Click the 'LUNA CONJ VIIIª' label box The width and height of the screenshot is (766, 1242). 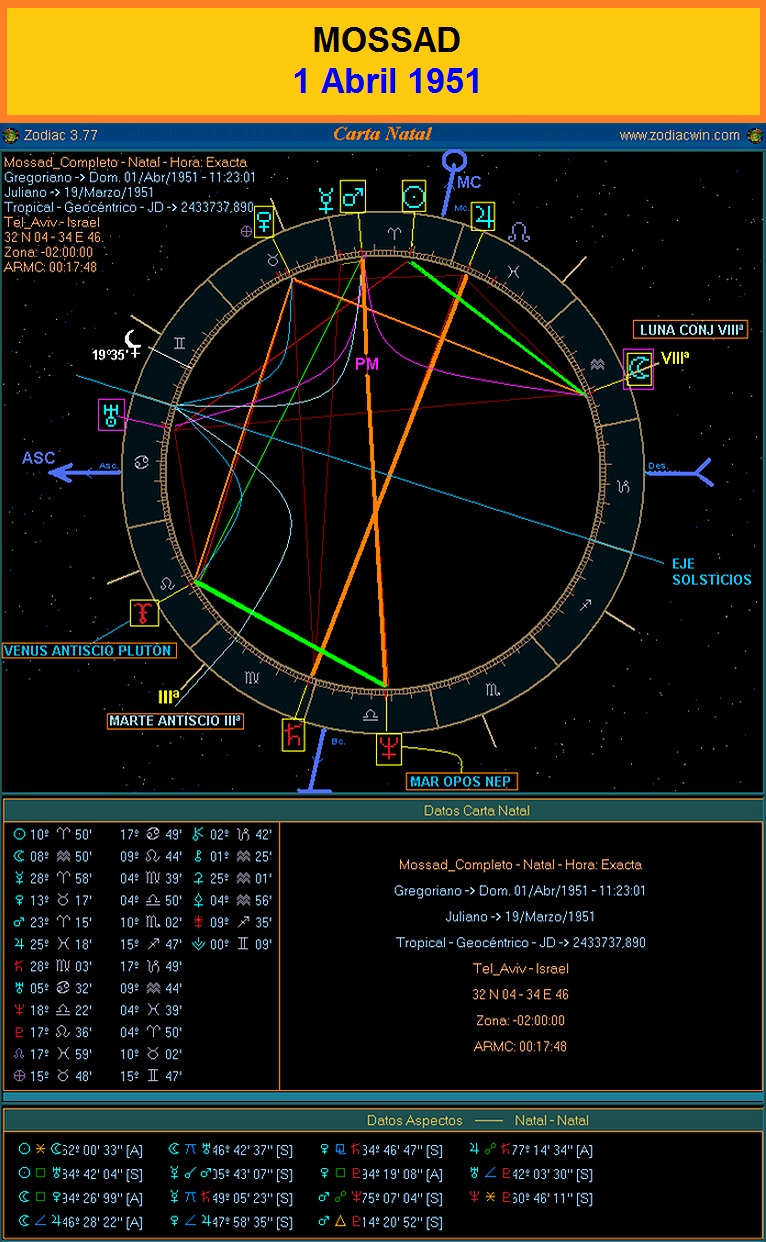[691, 330]
